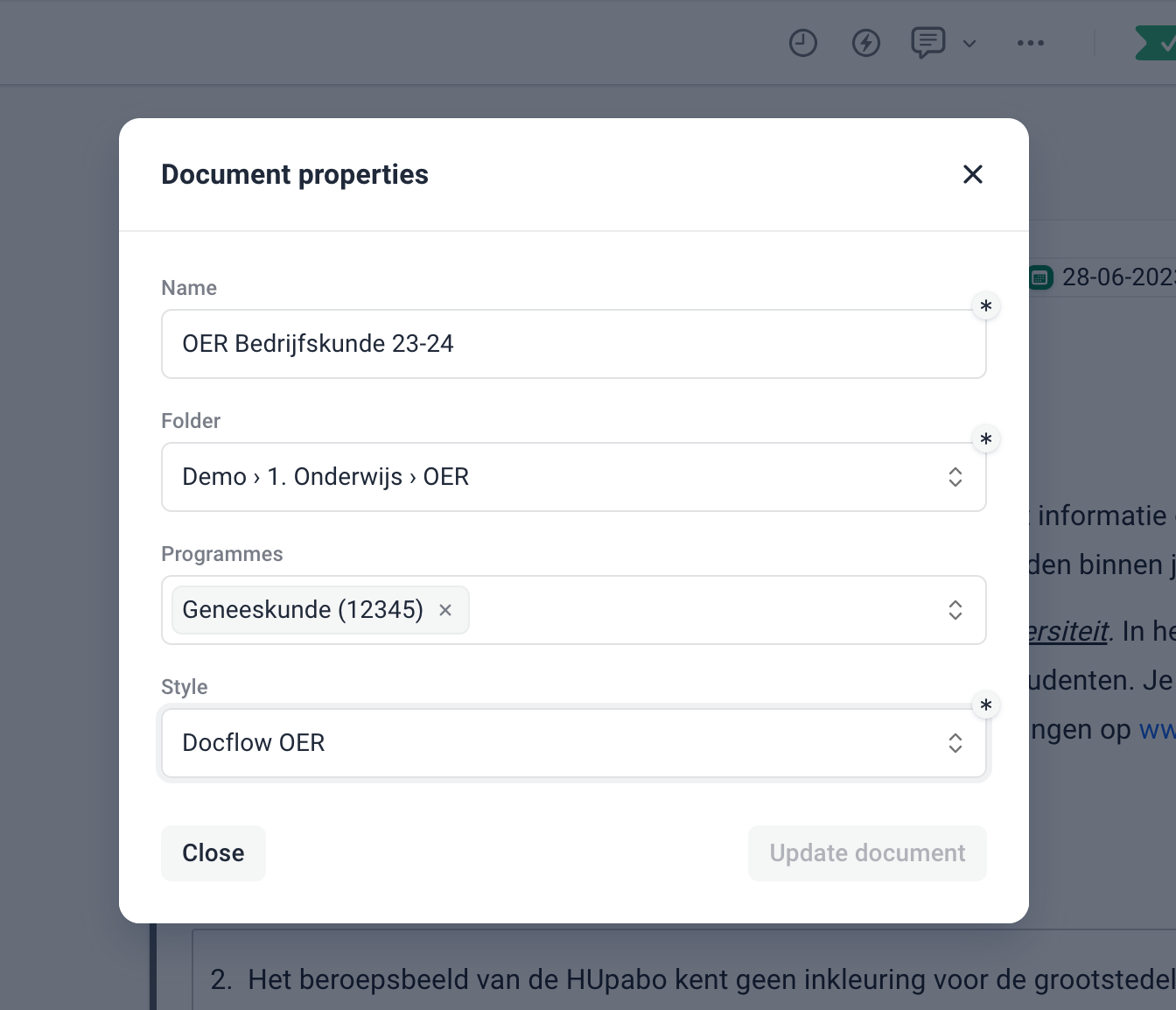Viewport: 1176px width, 1010px height.
Task: Click the green checkmark status icon
Action: click(1157, 43)
